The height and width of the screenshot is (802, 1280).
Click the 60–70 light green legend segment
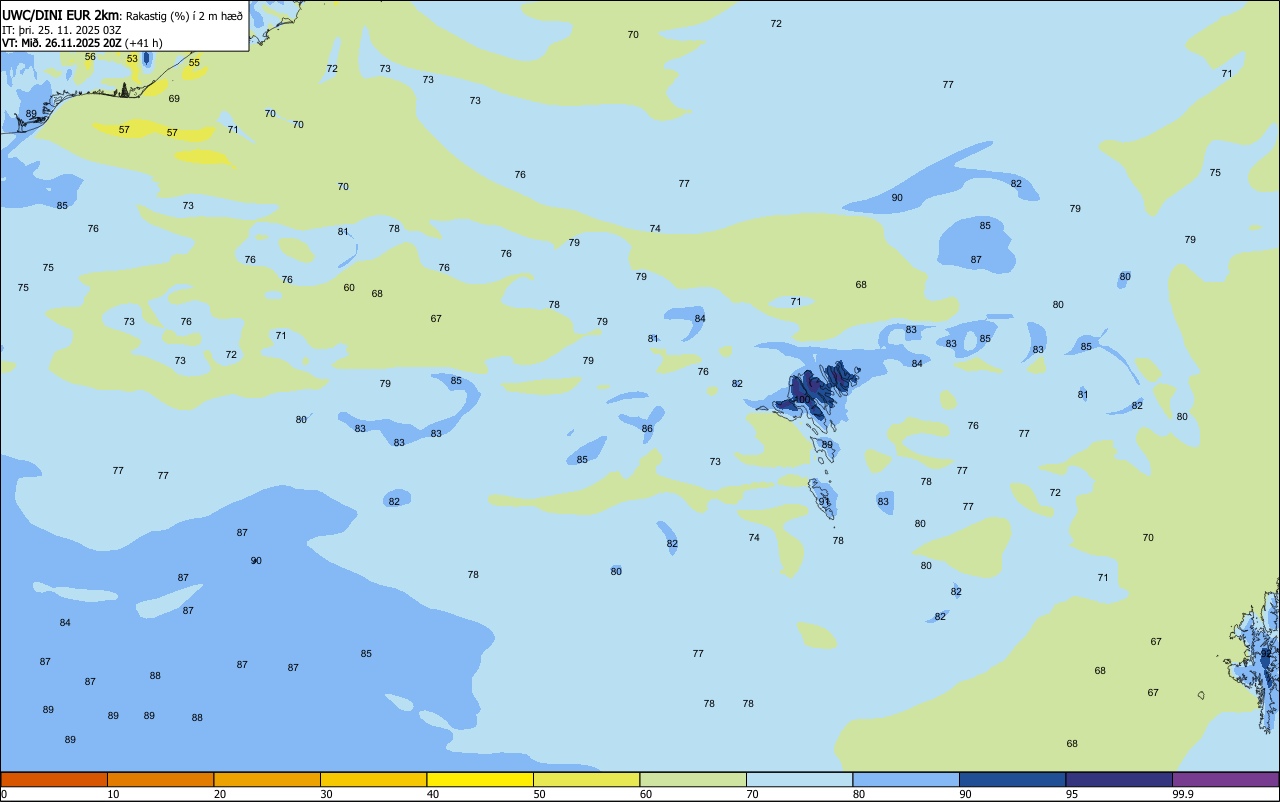693,779
